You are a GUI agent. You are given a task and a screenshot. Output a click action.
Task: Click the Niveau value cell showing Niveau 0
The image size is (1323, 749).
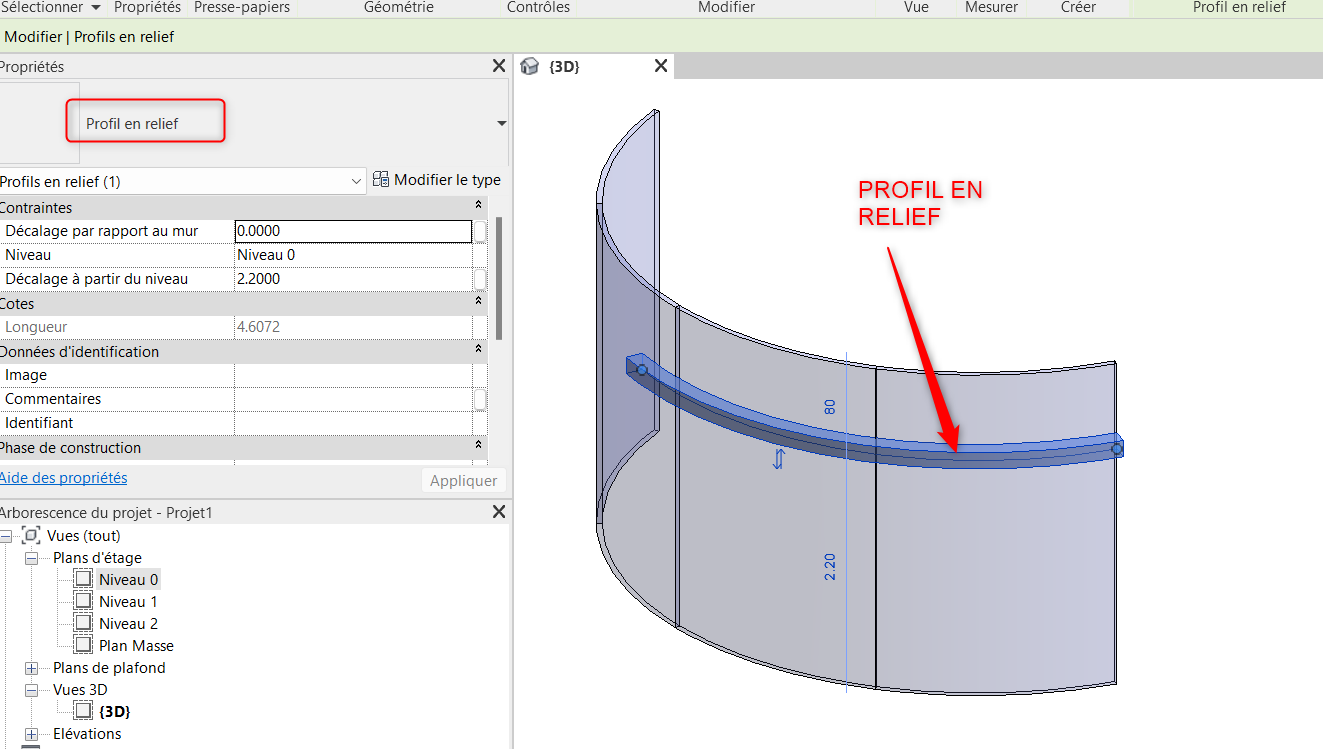353,255
